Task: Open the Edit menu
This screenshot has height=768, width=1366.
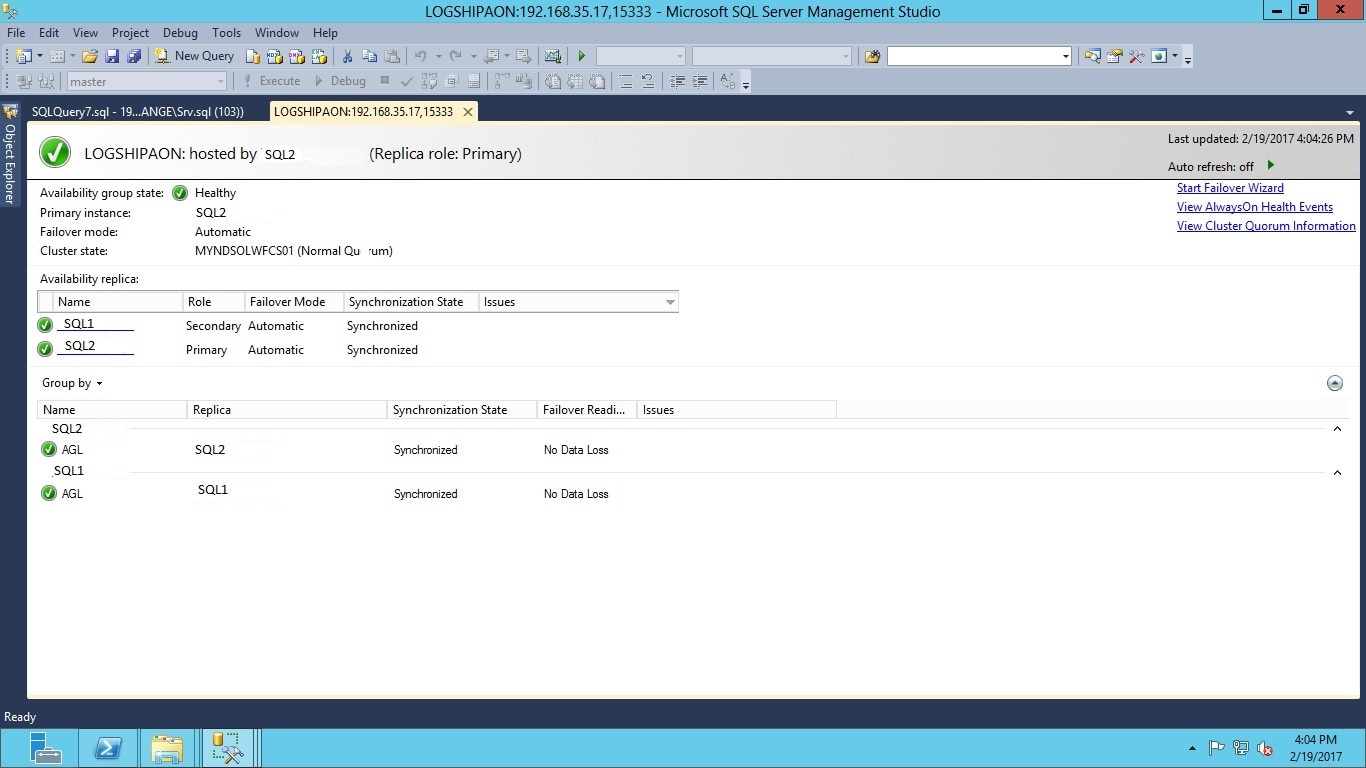Action: coord(49,33)
